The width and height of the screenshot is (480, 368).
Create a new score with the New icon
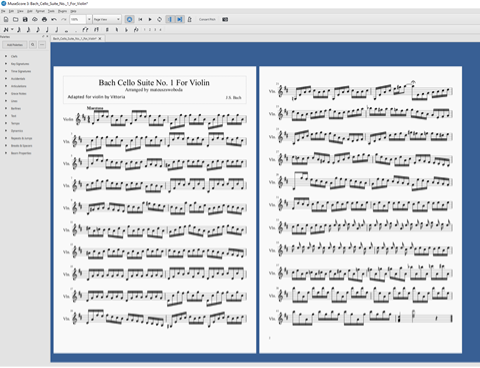pos(6,19)
